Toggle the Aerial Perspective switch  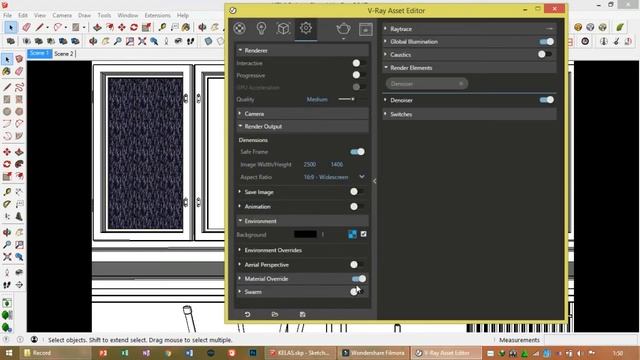[x=356, y=264]
